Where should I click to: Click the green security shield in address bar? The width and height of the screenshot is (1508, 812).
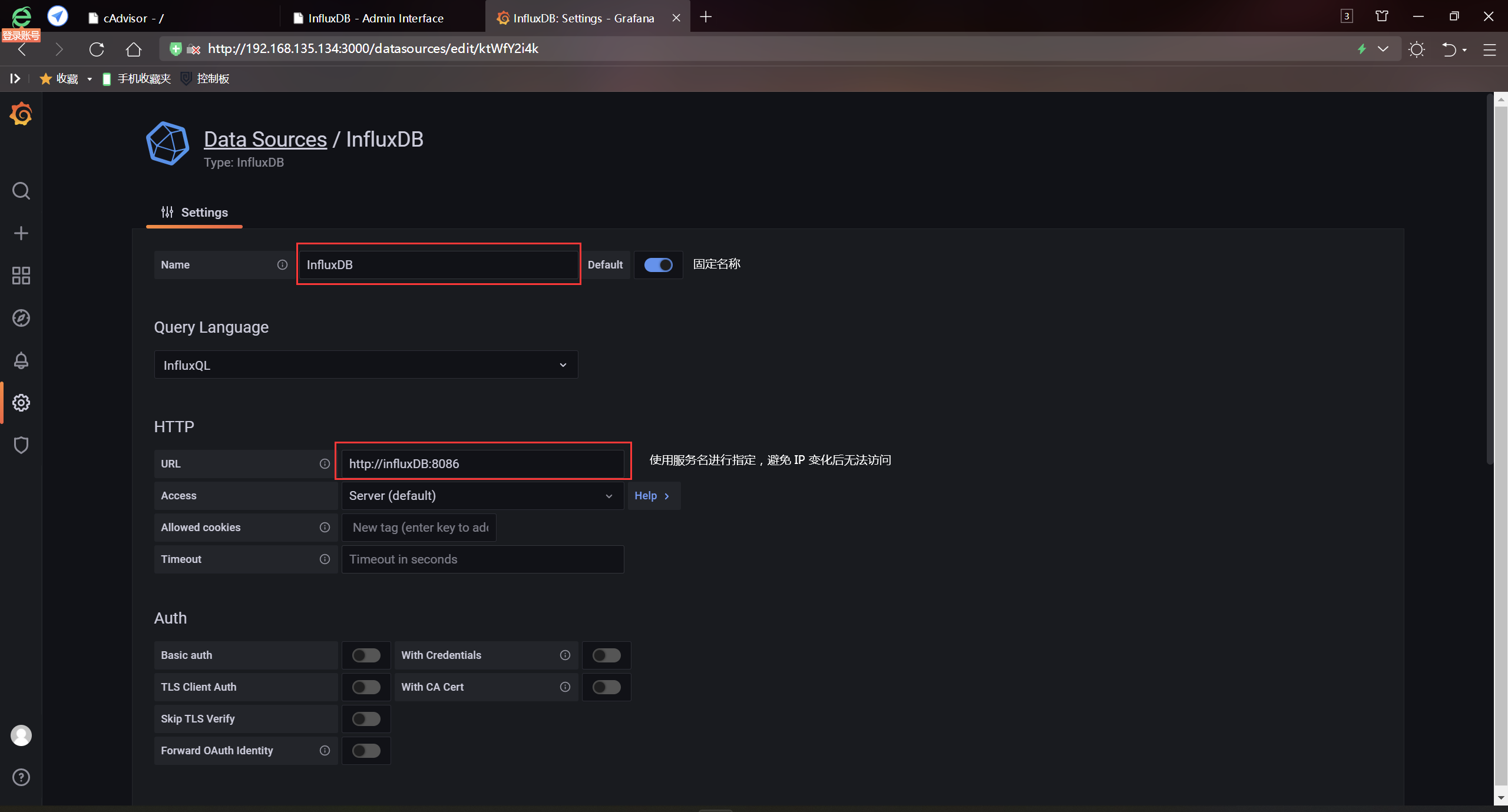pos(175,49)
